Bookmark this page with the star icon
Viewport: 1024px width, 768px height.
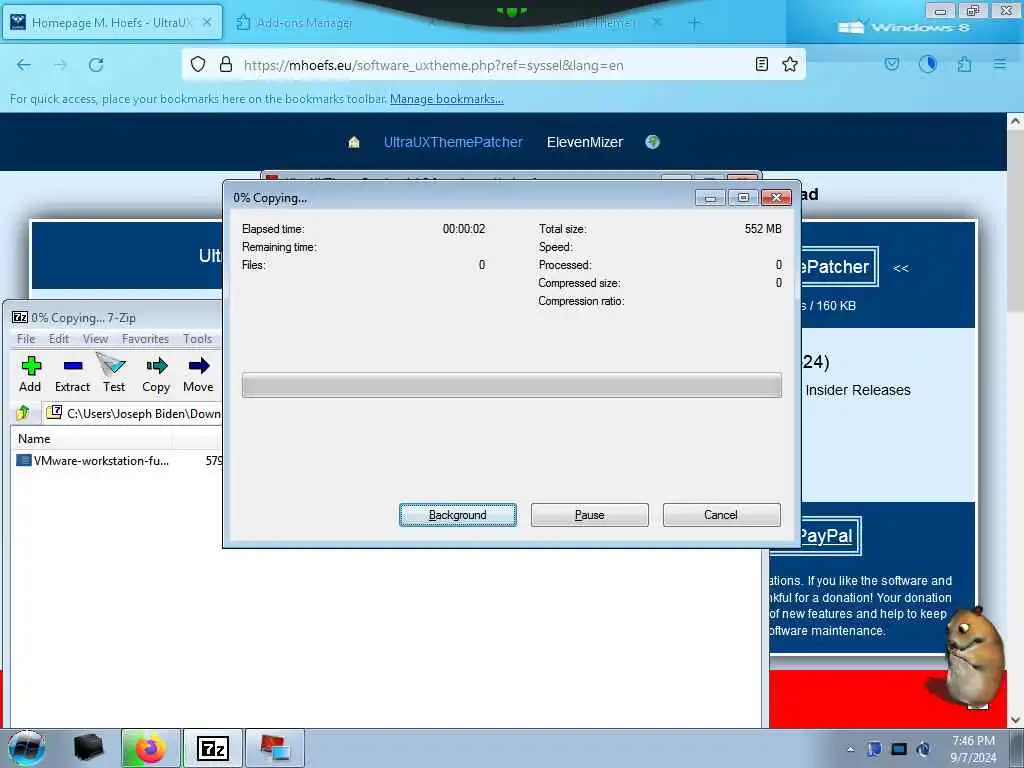pyautogui.click(x=790, y=64)
